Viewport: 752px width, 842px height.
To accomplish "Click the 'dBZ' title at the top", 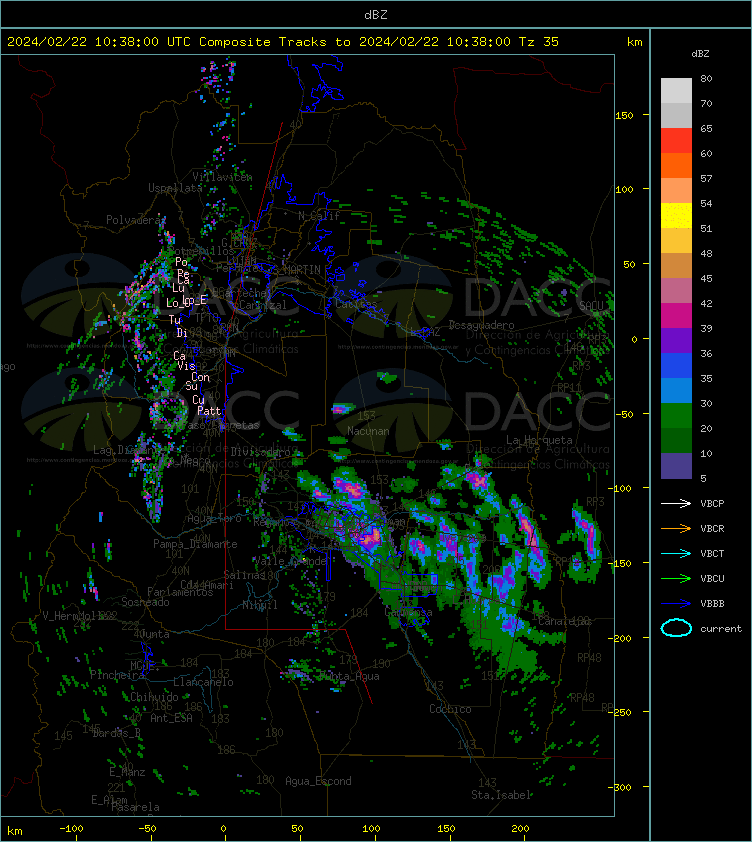I will 375,15.
